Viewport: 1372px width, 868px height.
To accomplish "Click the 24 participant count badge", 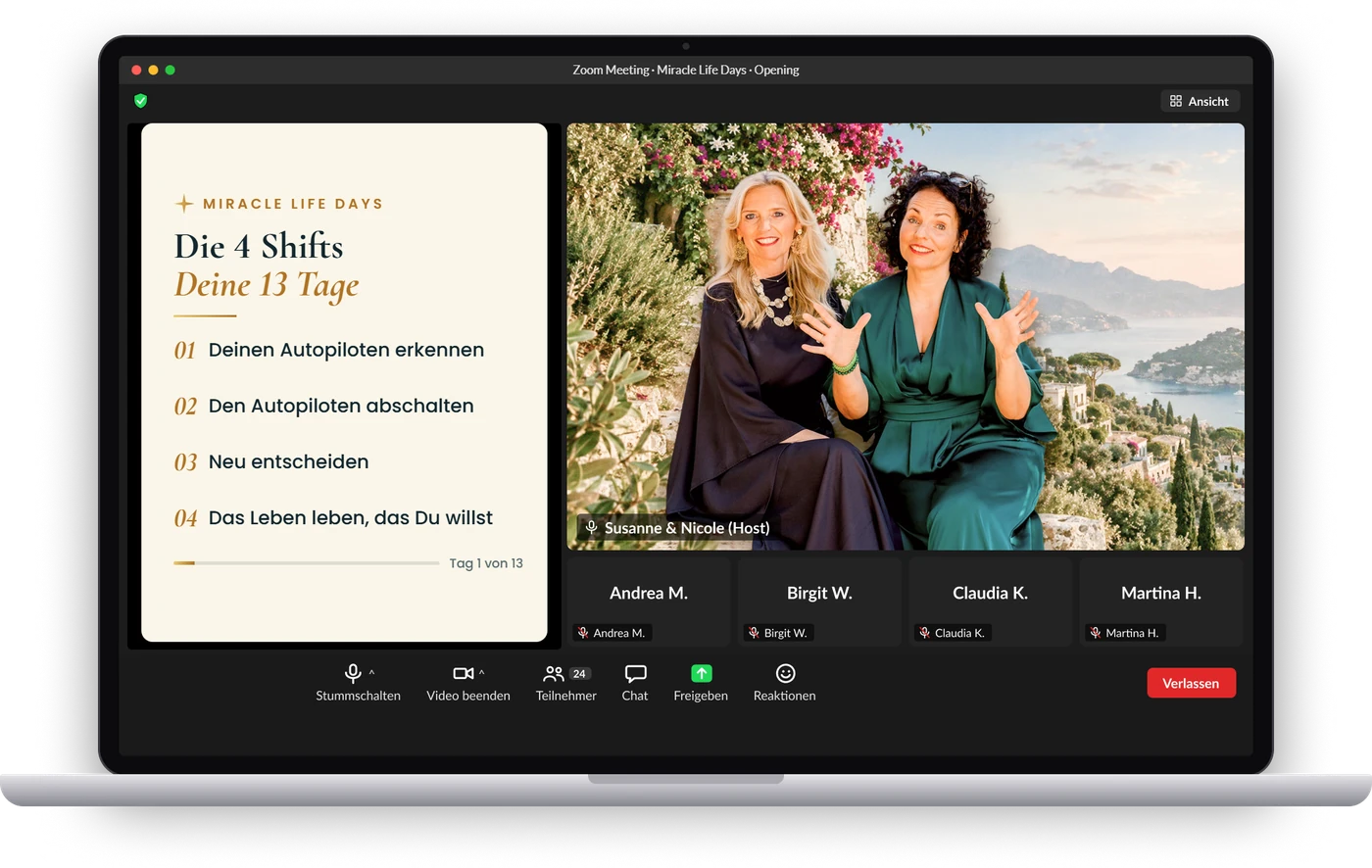I will click(579, 674).
